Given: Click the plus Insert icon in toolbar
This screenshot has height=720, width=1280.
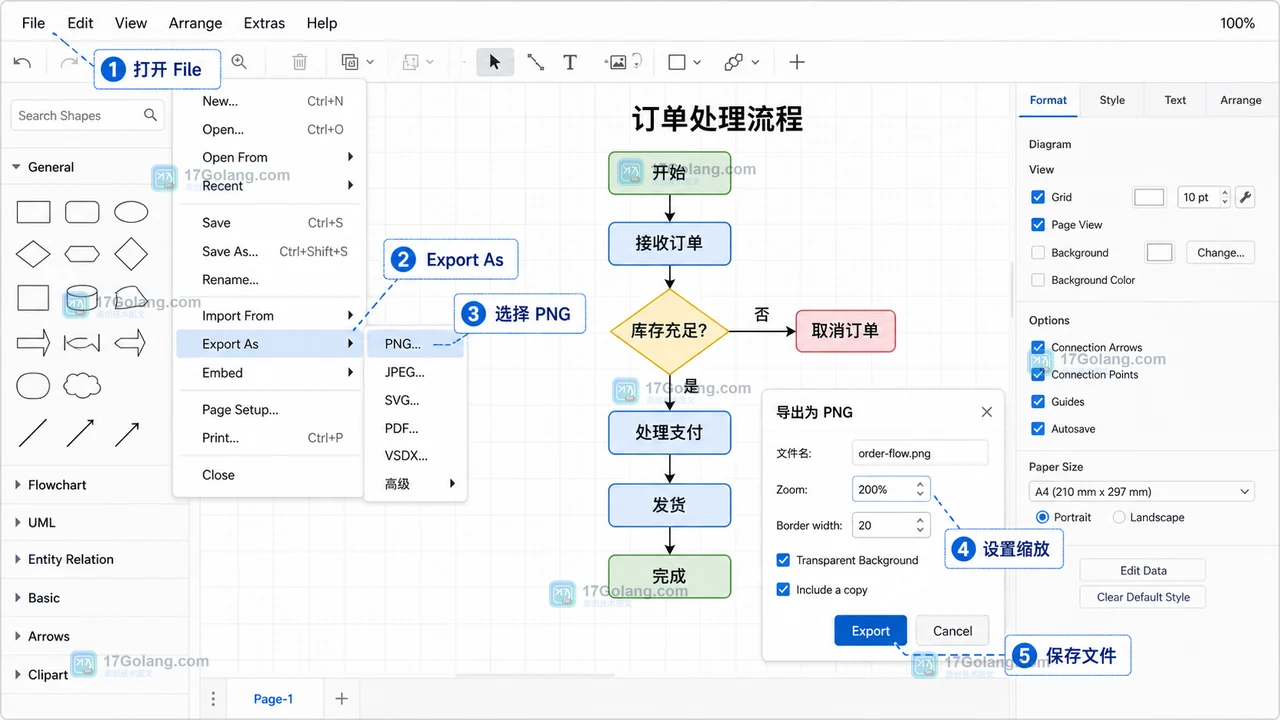Looking at the screenshot, I should pos(797,62).
